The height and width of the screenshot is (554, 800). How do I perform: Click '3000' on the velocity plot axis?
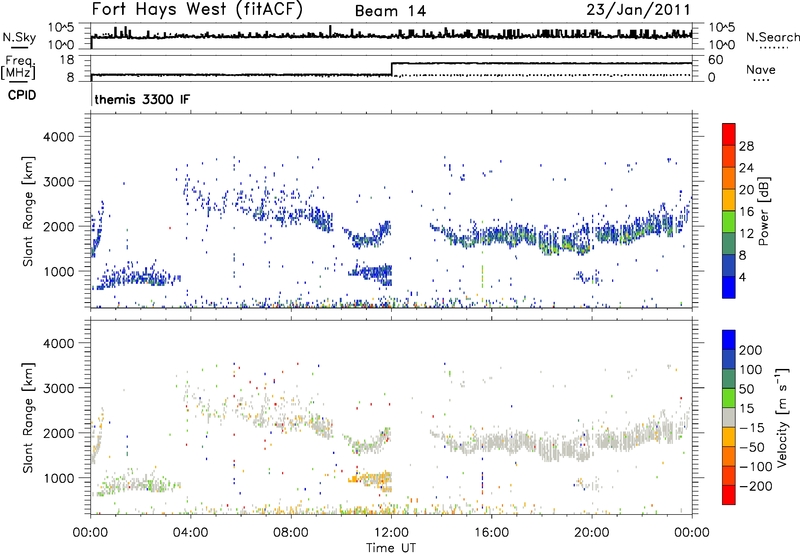[59, 388]
